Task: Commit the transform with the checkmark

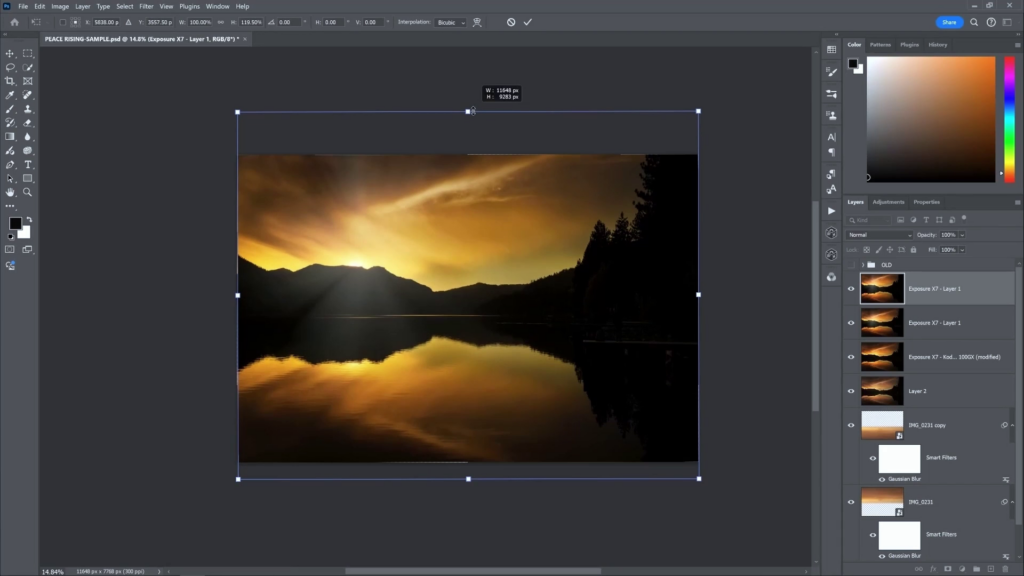Action: (x=528, y=22)
